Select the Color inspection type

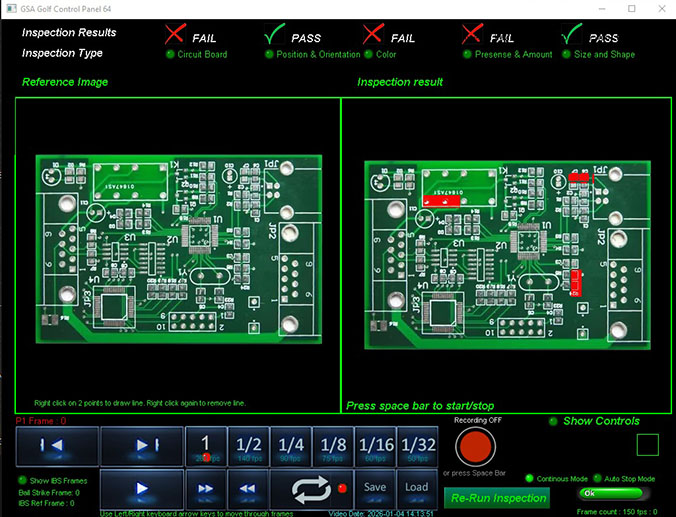(x=368, y=55)
